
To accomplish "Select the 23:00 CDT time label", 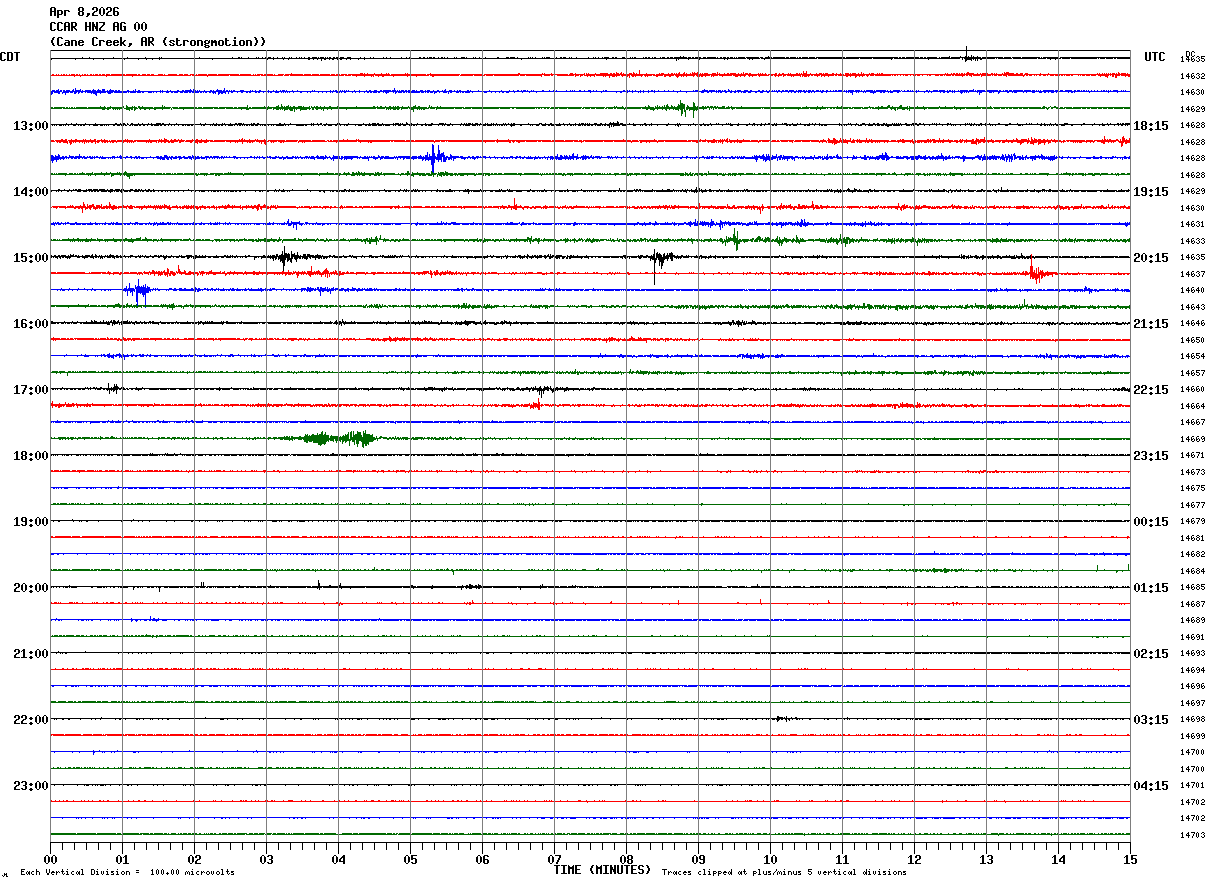I will point(30,786).
